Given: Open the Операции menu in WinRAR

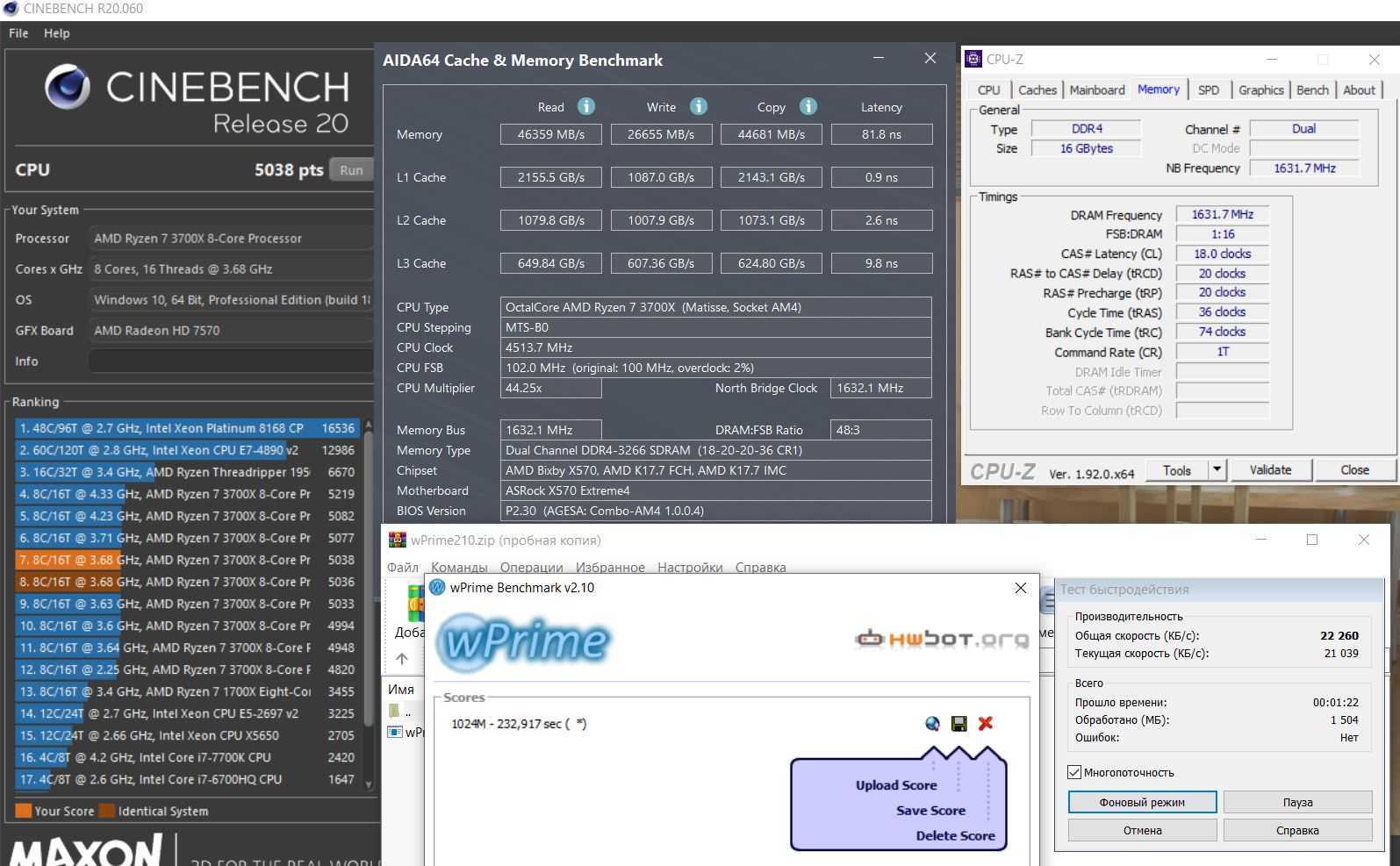Looking at the screenshot, I should point(531,567).
